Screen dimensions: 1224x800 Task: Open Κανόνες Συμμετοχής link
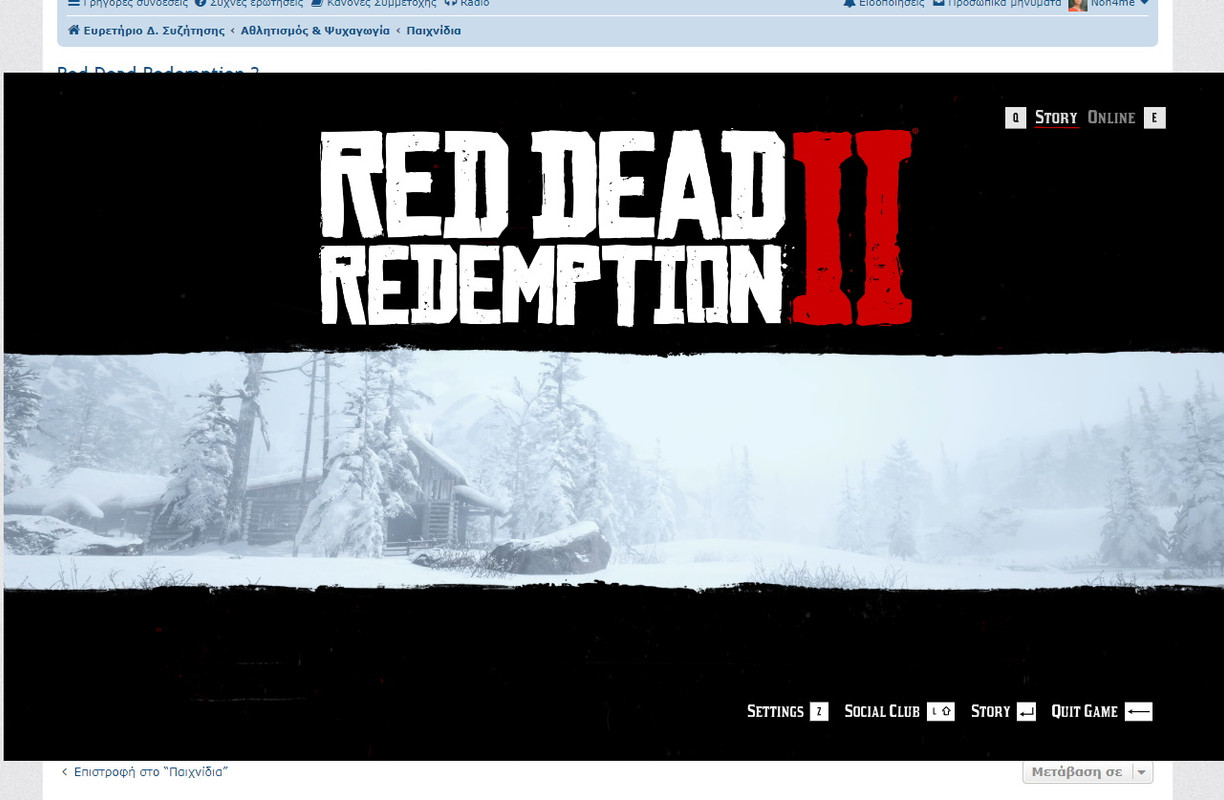[374, 4]
